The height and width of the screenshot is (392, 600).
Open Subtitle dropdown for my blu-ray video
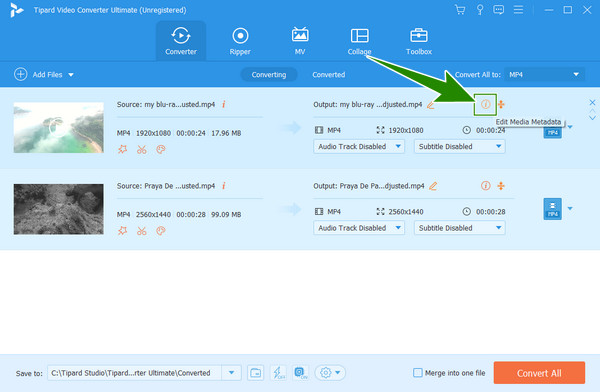tap(460, 146)
